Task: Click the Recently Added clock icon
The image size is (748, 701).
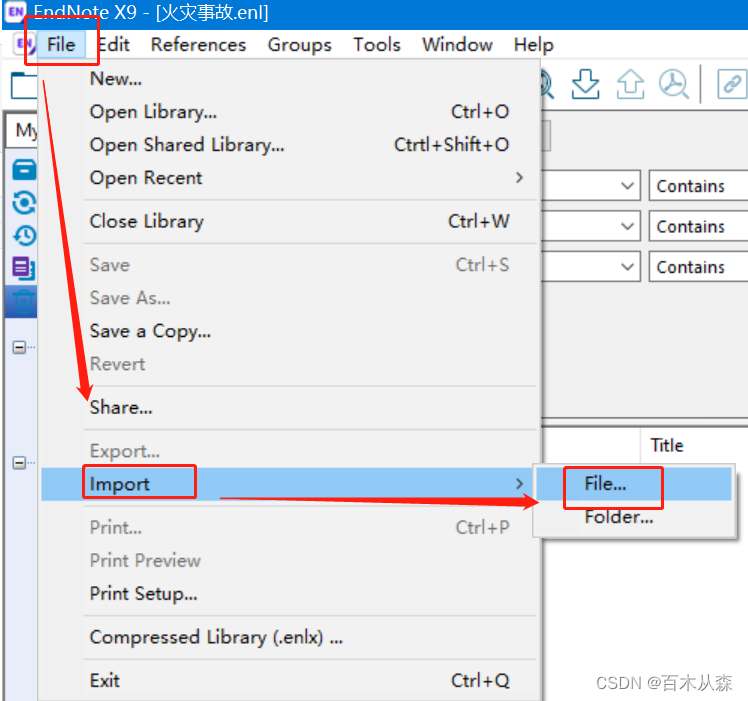Action: tap(24, 235)
